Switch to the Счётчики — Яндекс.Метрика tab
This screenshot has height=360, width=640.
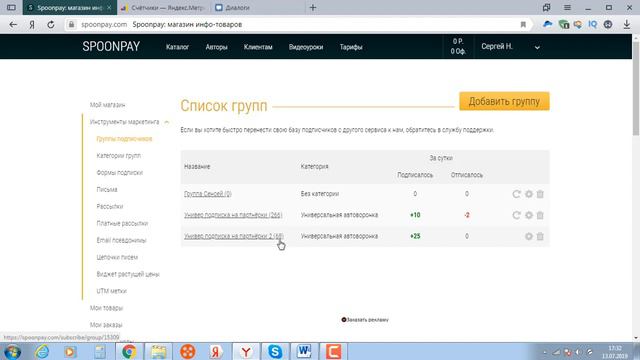click(x=163, y=8)
